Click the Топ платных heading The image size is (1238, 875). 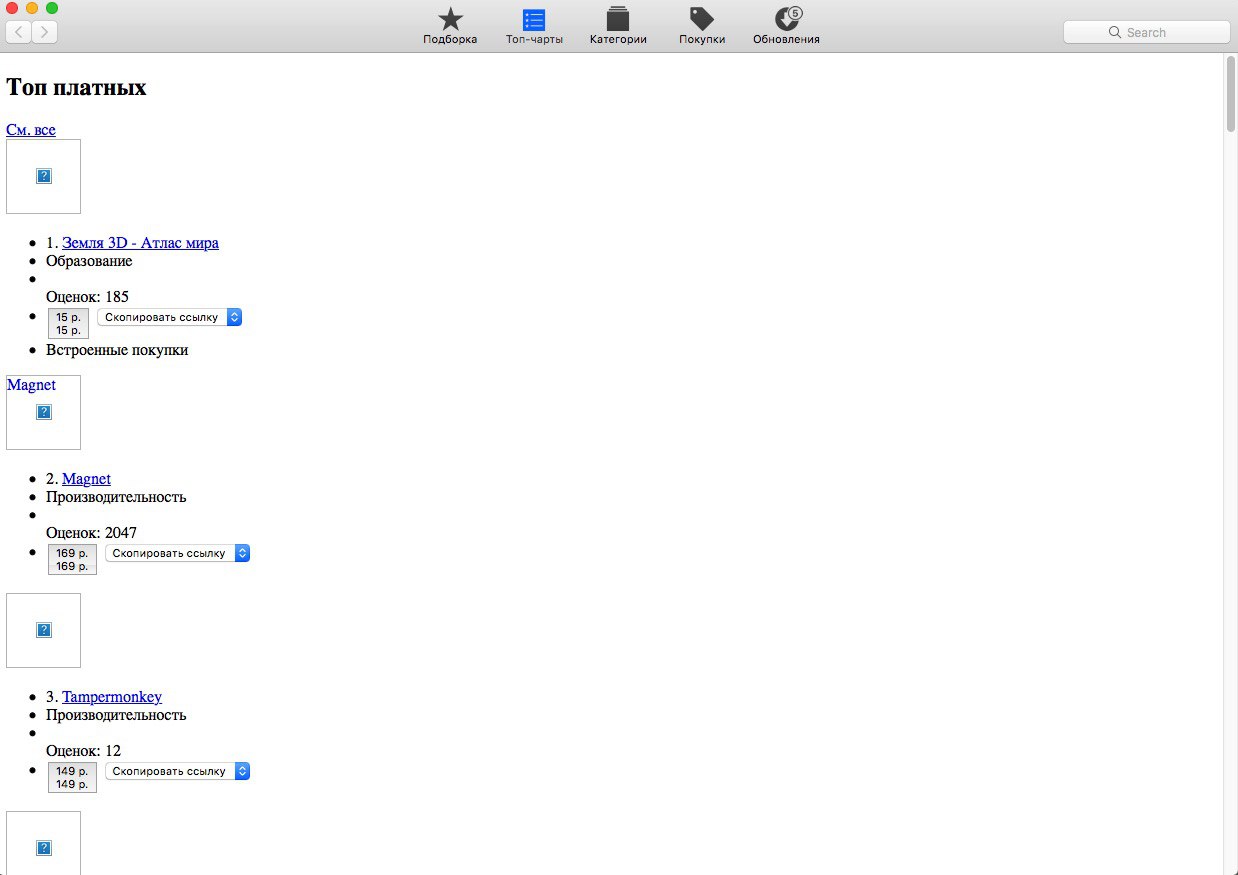(76, 87)
